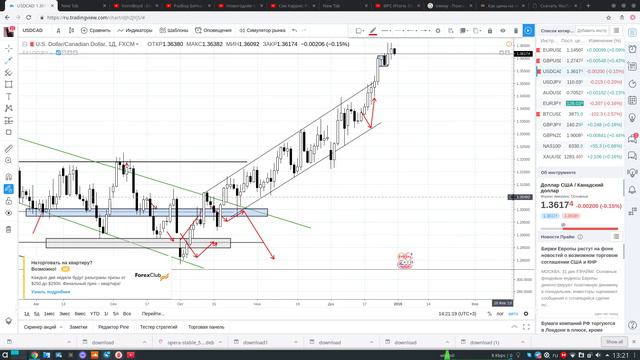Viewport: 640px width, 360px height.
Task: Open the notifications bell in right sidebar
Action: (632, 189)
